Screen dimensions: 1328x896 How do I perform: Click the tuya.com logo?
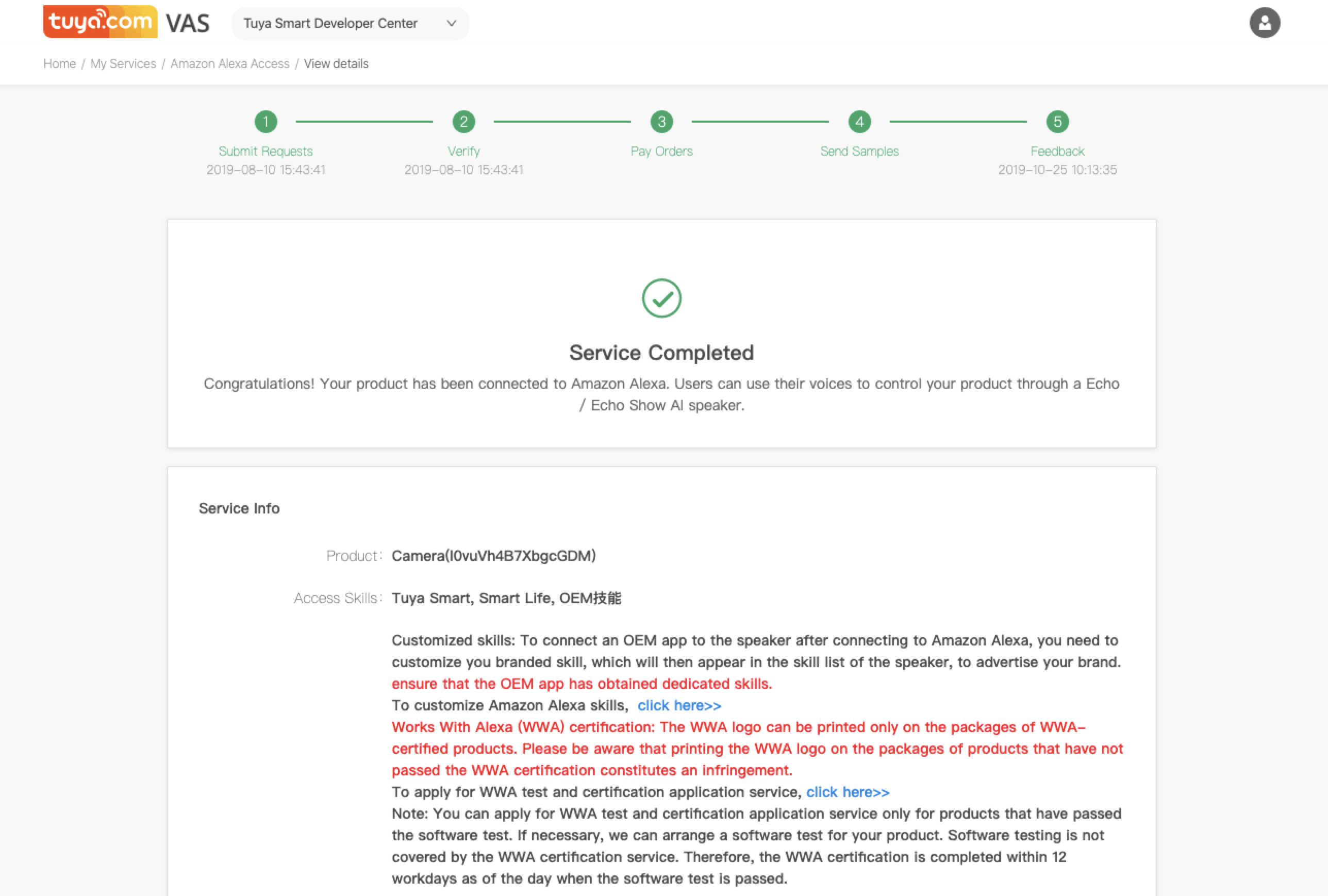pyautogui.click(x=100, y=22)
